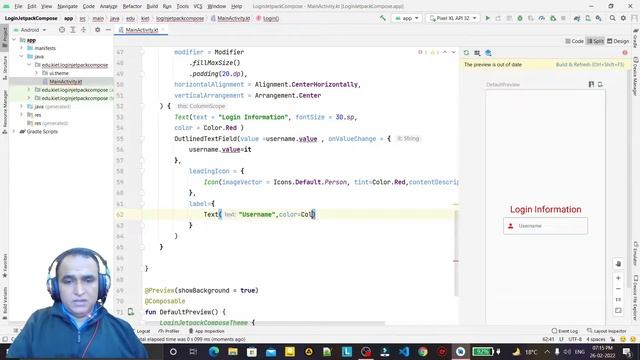Click Sync Project with Gradle Files icon
The height and width of the screenshot is (360, 640).
click(x=577, y=18)
